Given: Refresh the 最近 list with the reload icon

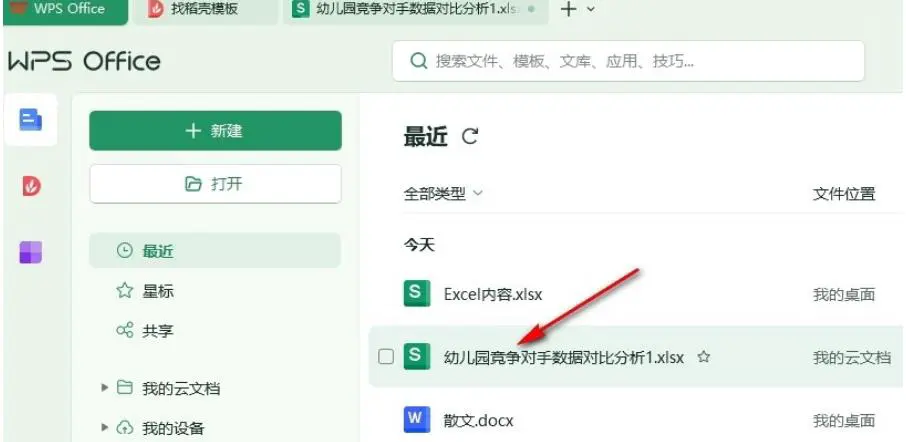Looking at the screenshot, I should 470,137.
